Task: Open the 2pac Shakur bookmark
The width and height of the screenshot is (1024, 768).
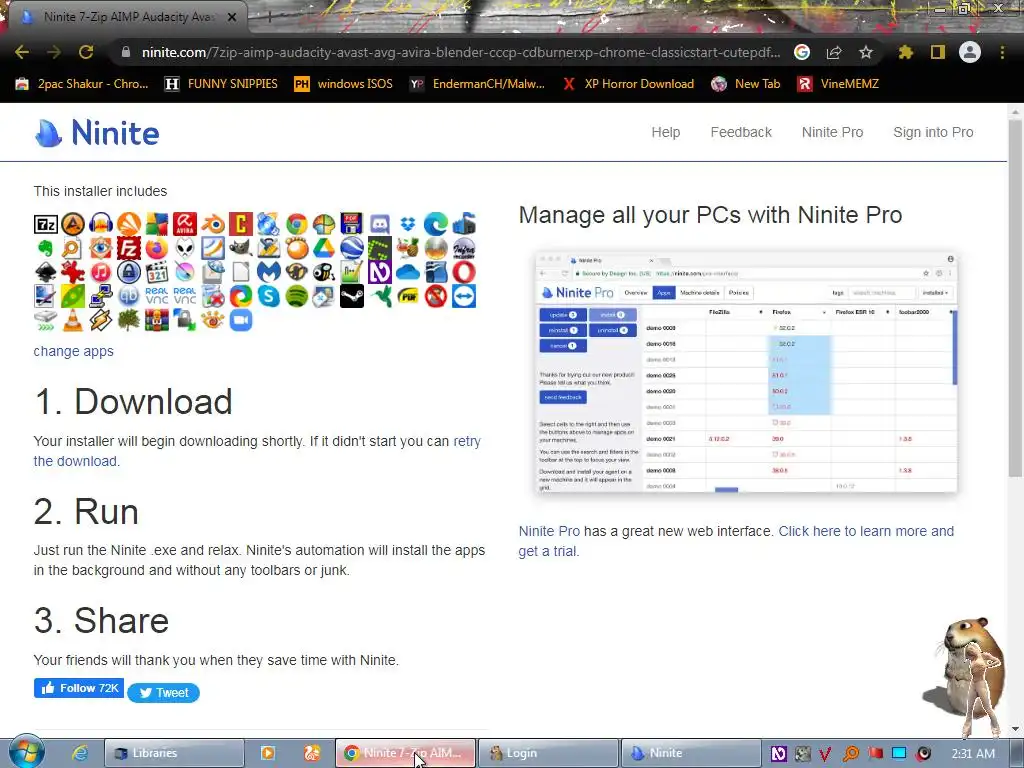Action: [x=82, y=84]
